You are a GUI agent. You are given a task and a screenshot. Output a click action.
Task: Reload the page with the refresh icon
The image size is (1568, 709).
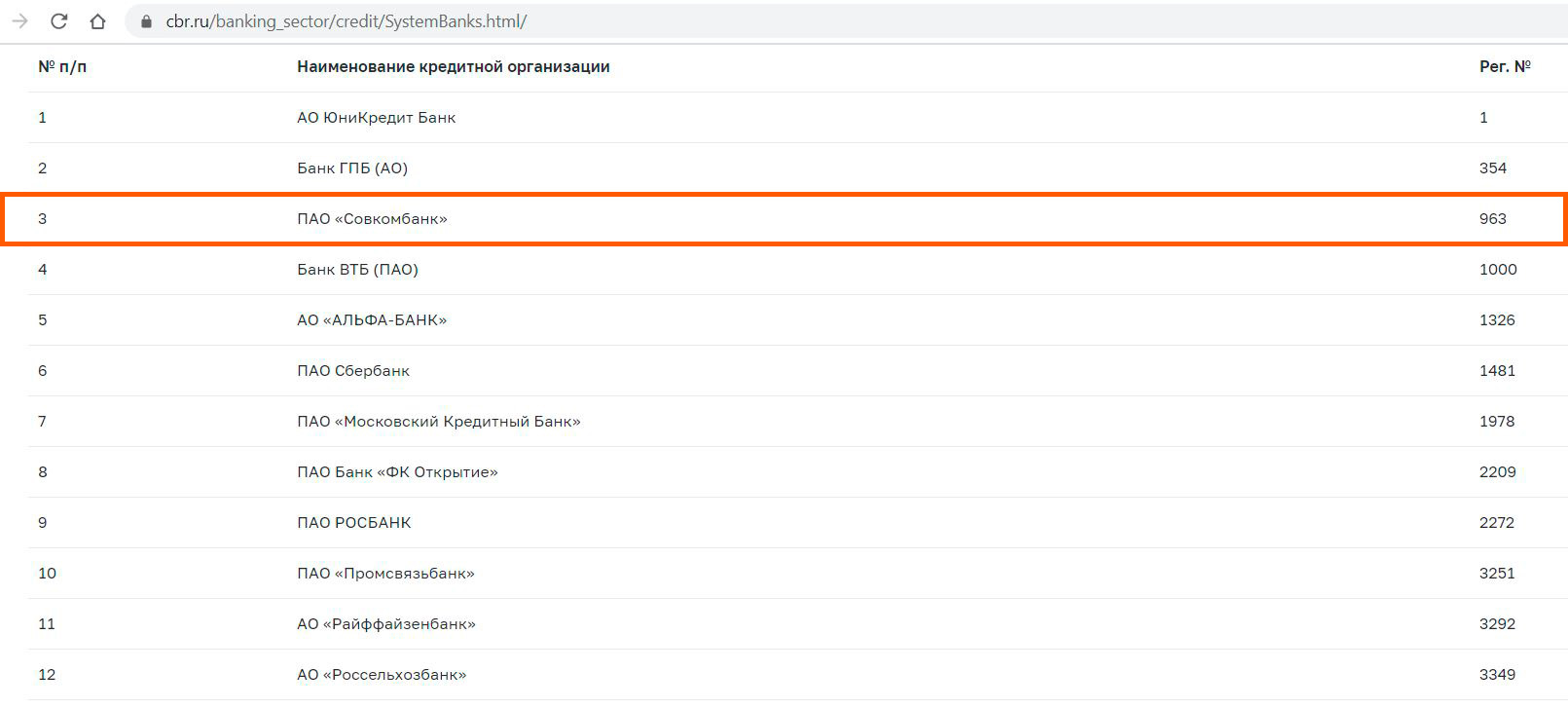point(58,20)
